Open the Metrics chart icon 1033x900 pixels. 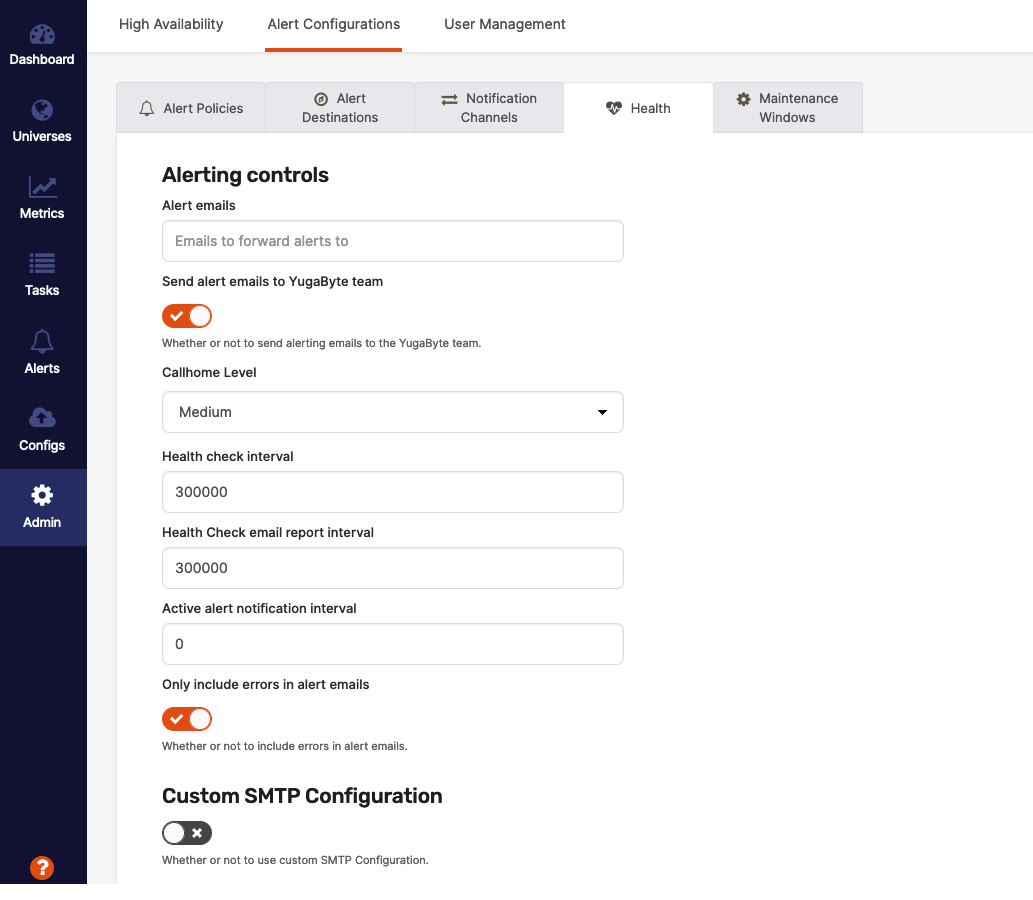click(x=42, y=187)
